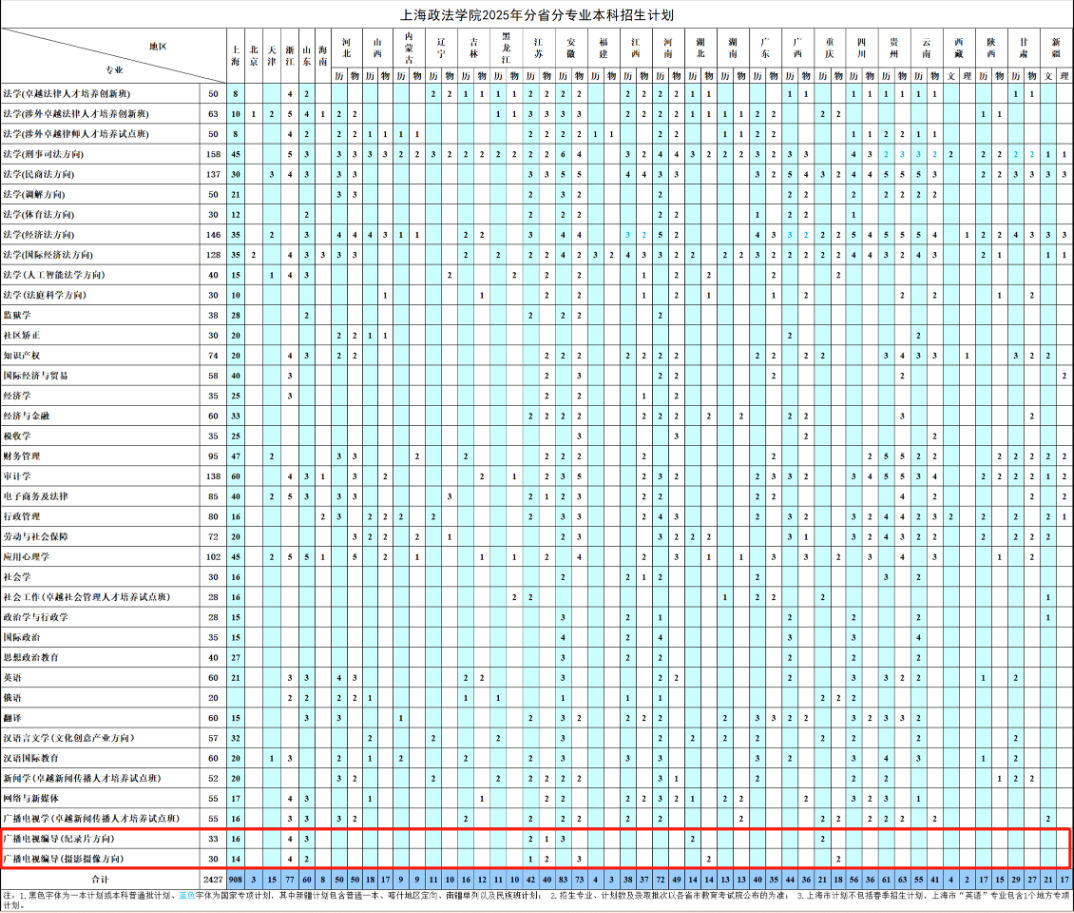
Task: Select the 广东 province header
Action: pos(765,48)
